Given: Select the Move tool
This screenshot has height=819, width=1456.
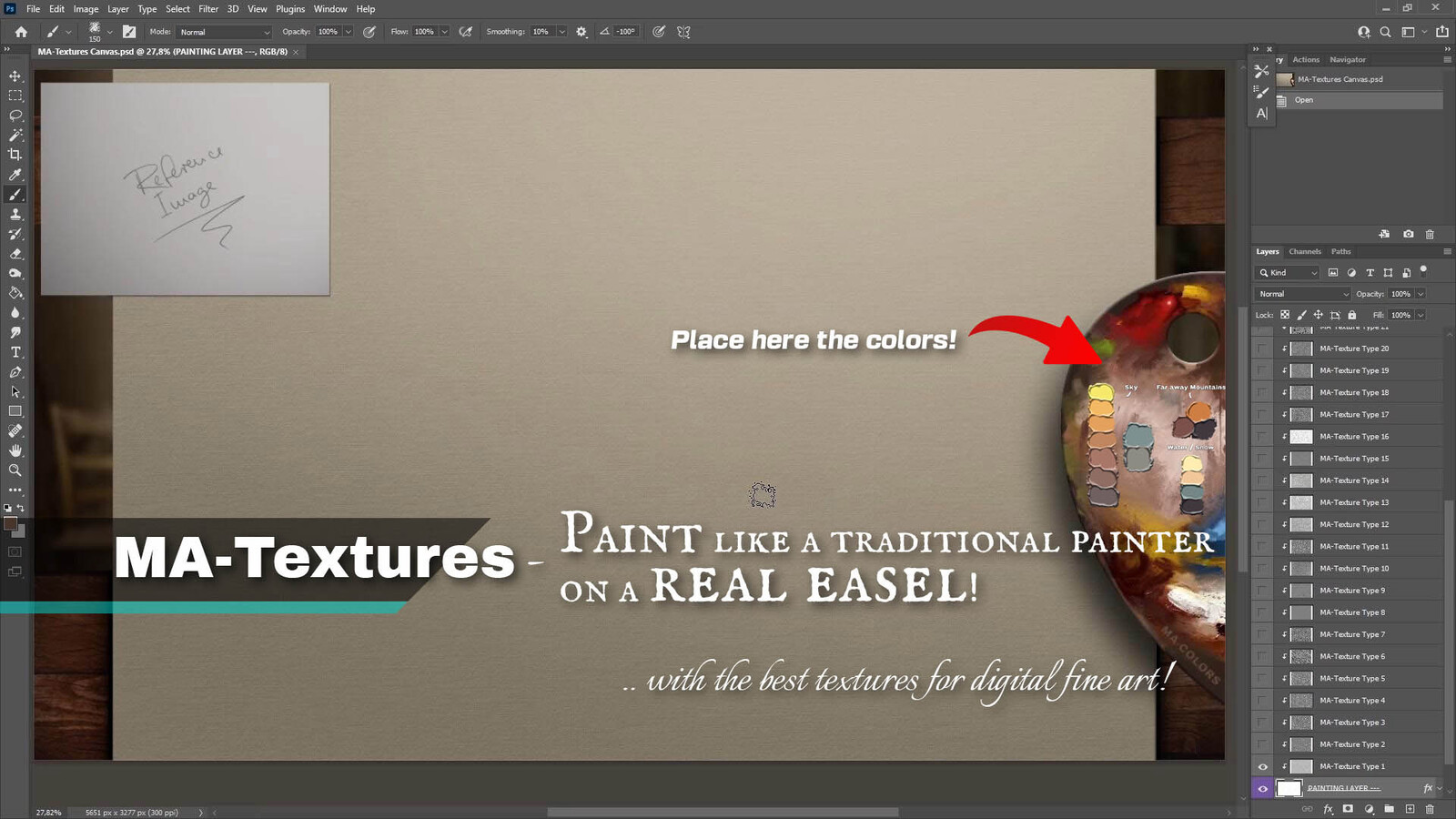Looking at the screenshot, I should 15,76.
